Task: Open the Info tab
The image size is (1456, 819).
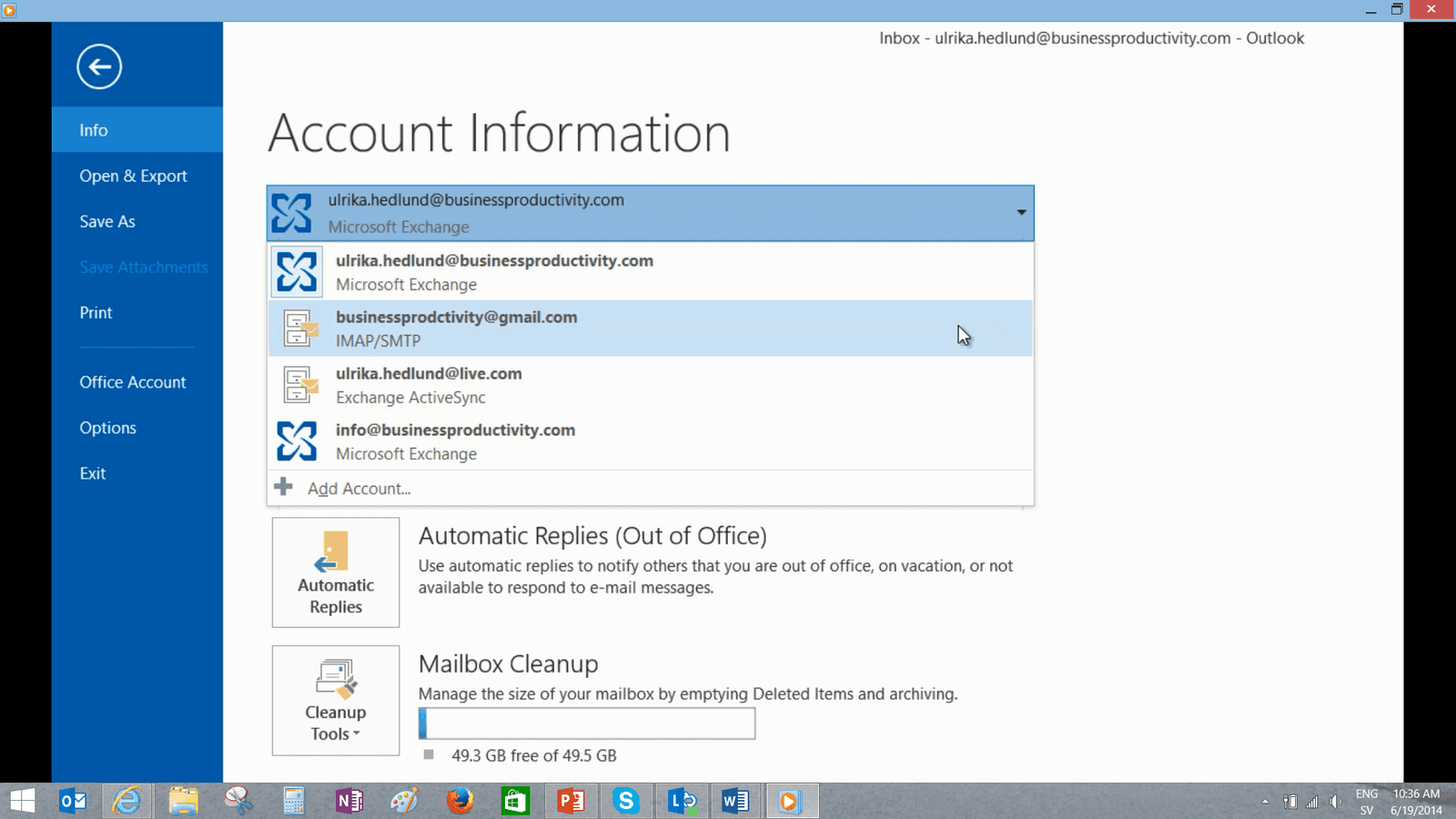Action: click(137, 130)
